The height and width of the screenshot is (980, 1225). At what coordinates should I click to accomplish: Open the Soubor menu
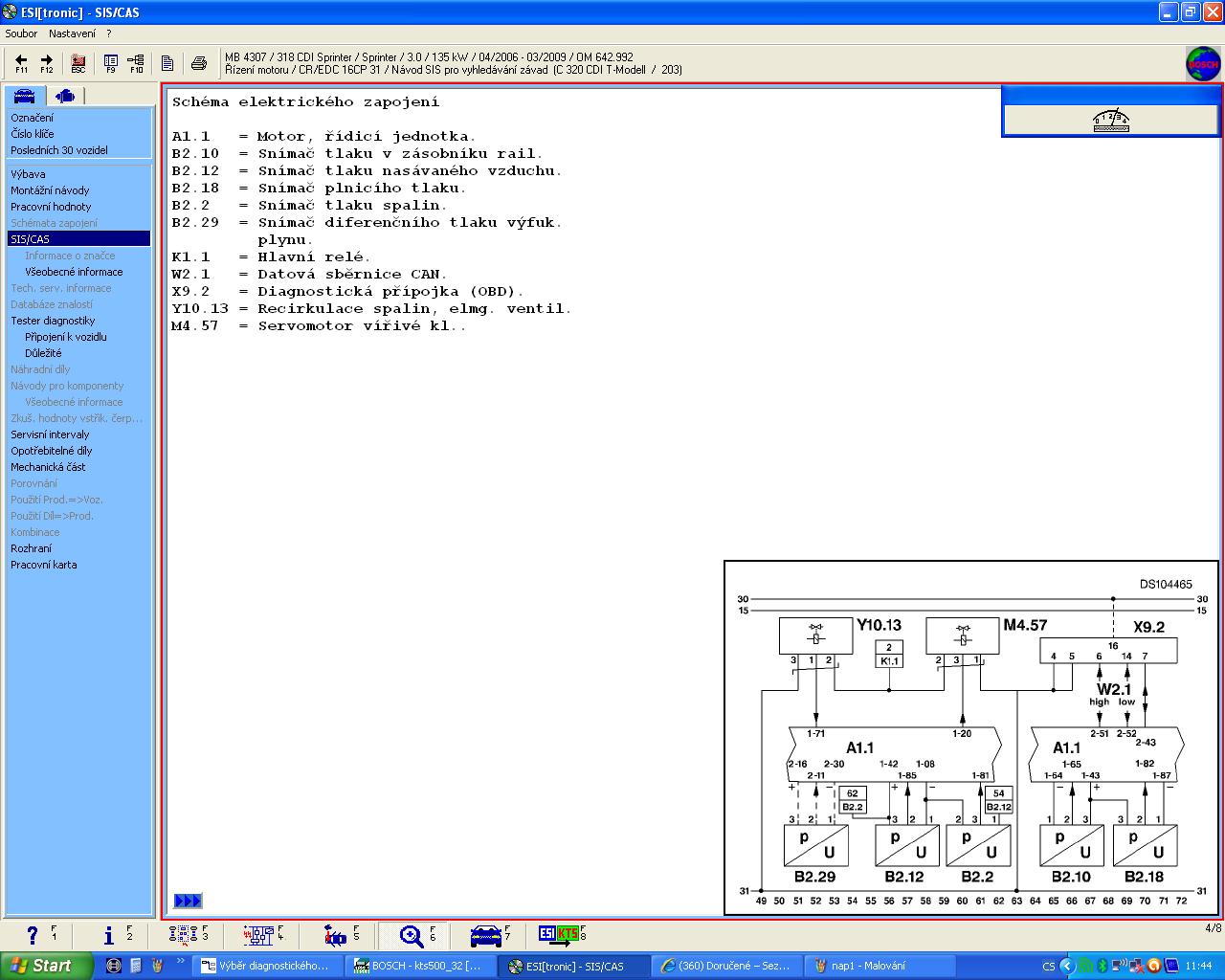point(21,33)
